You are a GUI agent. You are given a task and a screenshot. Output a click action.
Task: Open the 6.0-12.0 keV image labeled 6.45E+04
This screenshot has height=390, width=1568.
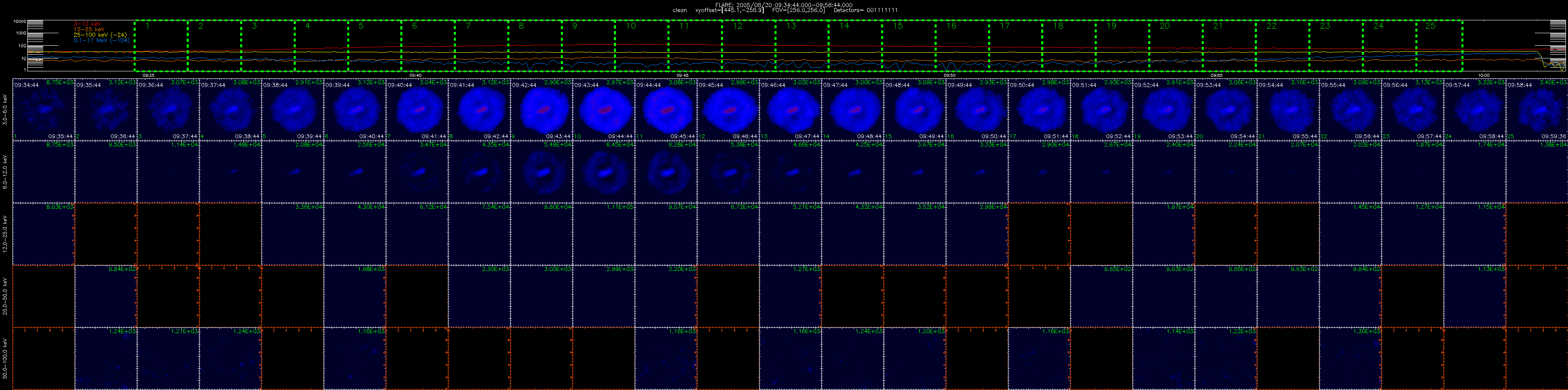[x=604, y=172]
